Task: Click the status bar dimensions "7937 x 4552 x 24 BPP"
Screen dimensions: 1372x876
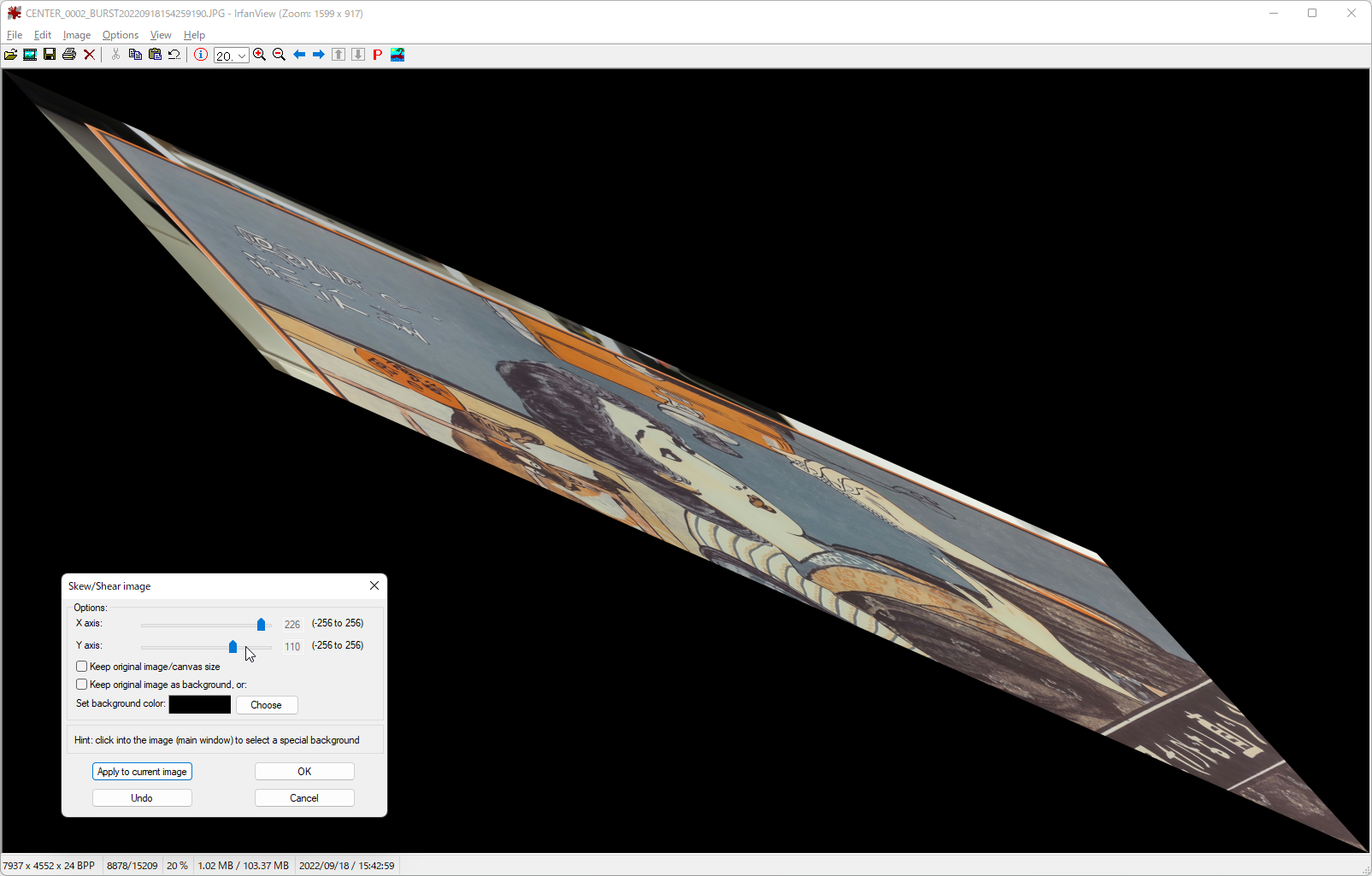Action: point(49,866)
